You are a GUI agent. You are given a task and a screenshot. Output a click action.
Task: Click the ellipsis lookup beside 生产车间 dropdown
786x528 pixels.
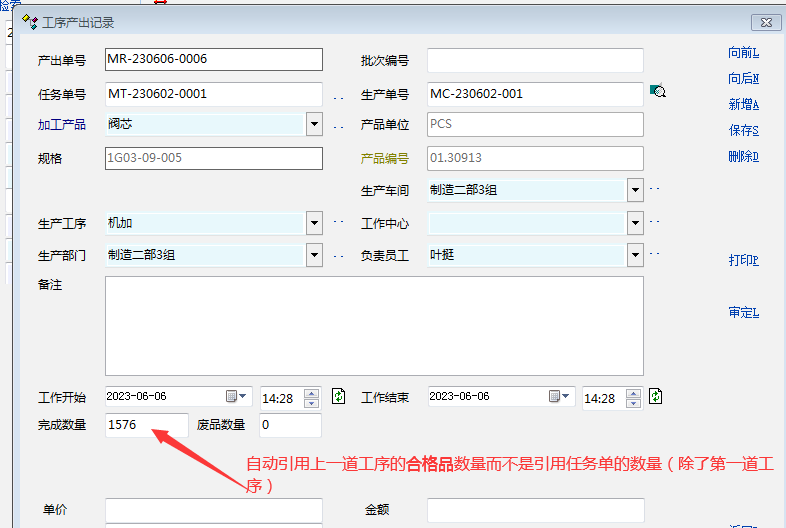click(x=655, y=188)
